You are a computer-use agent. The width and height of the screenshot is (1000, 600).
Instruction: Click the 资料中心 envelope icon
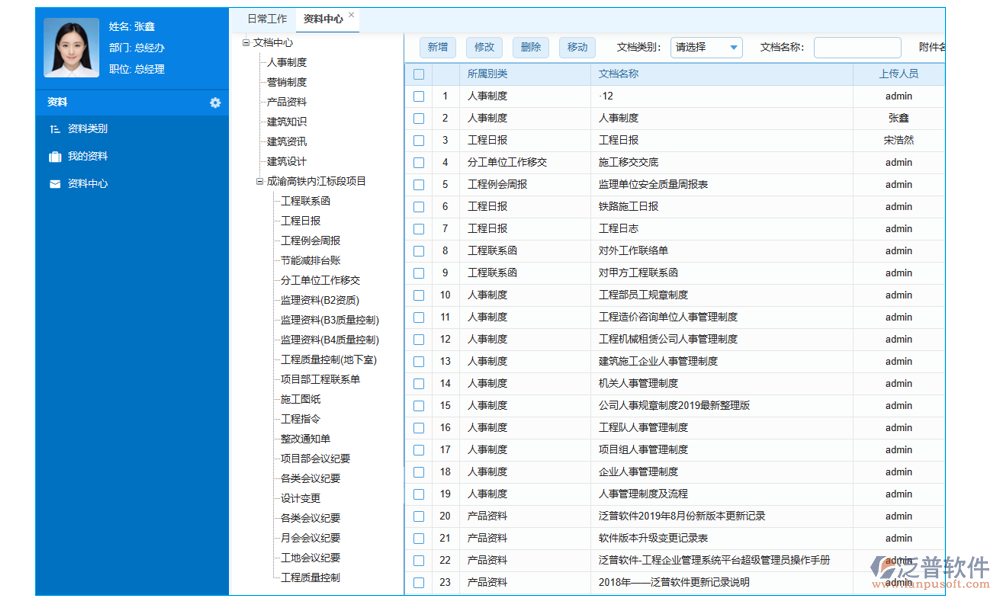coord(55,184)
